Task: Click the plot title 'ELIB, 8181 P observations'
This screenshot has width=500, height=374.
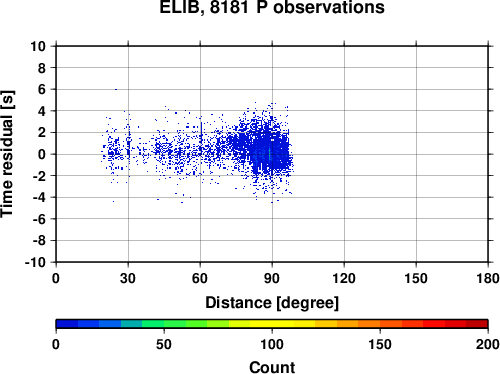Action: pos(272,7)
